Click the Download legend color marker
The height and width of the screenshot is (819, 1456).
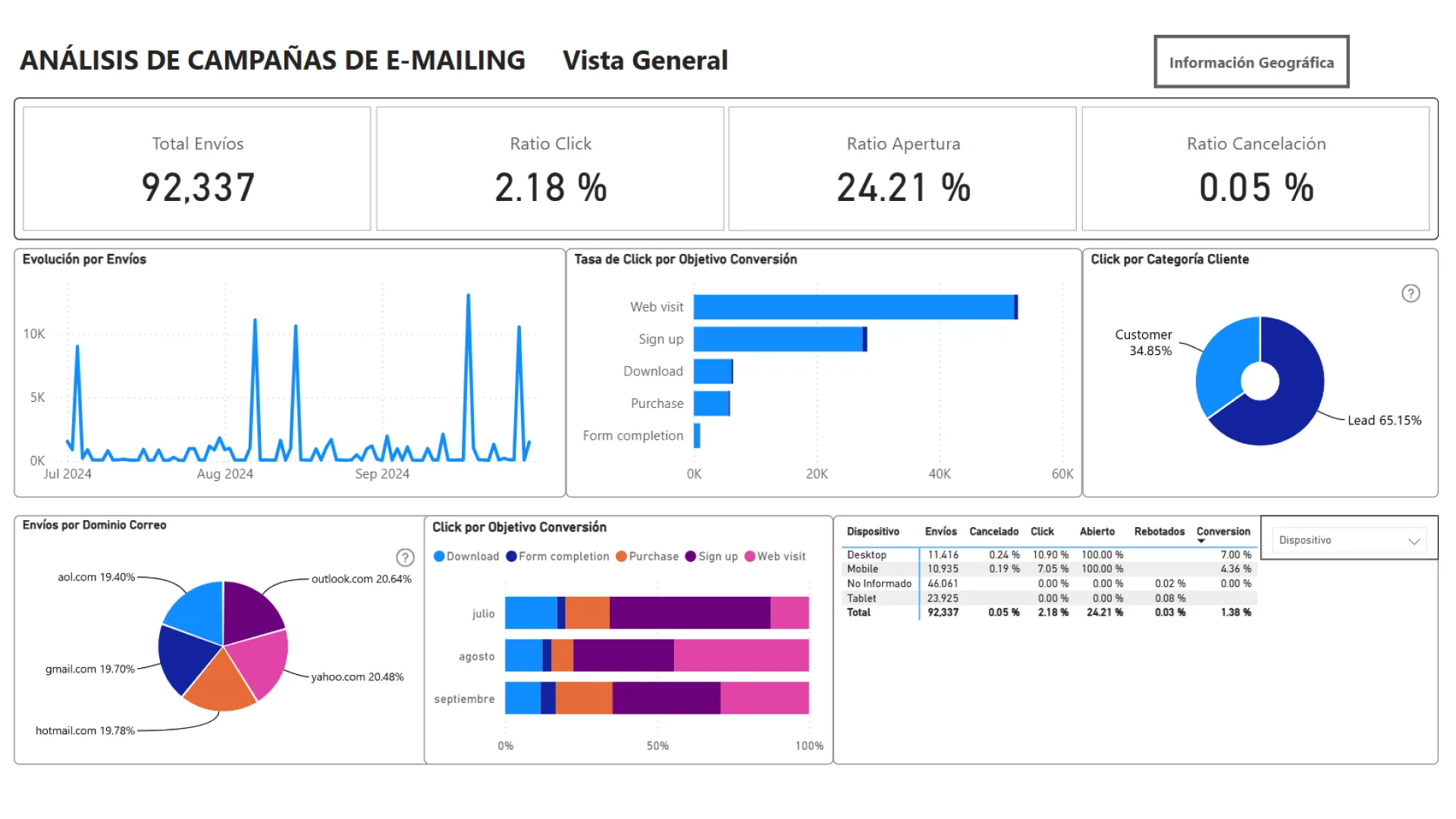point(438,557)
